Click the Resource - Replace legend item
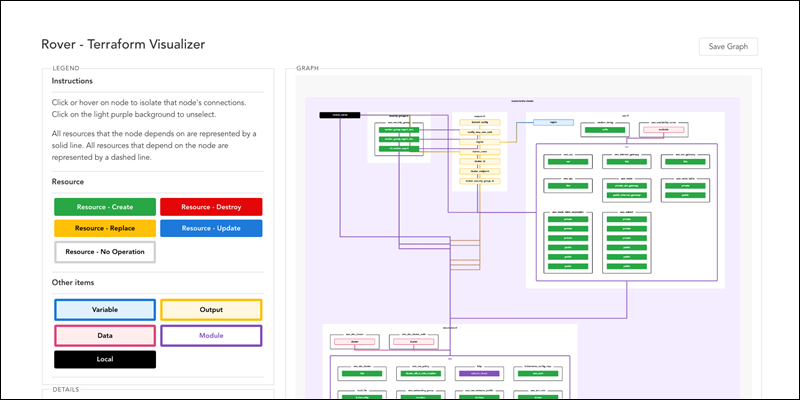Image resolution: width=800 pixels, height=400 pixels. (x=105, y=228)
